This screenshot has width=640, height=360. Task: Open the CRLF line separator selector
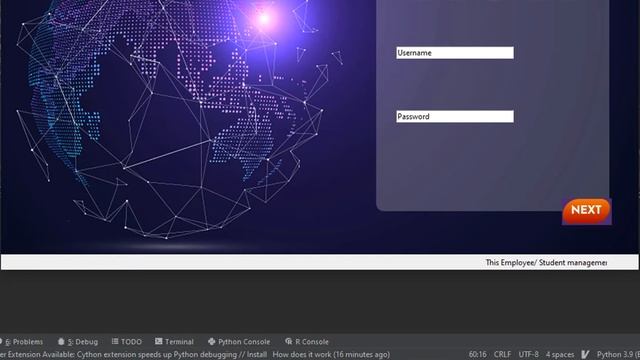tap(502, 354)
